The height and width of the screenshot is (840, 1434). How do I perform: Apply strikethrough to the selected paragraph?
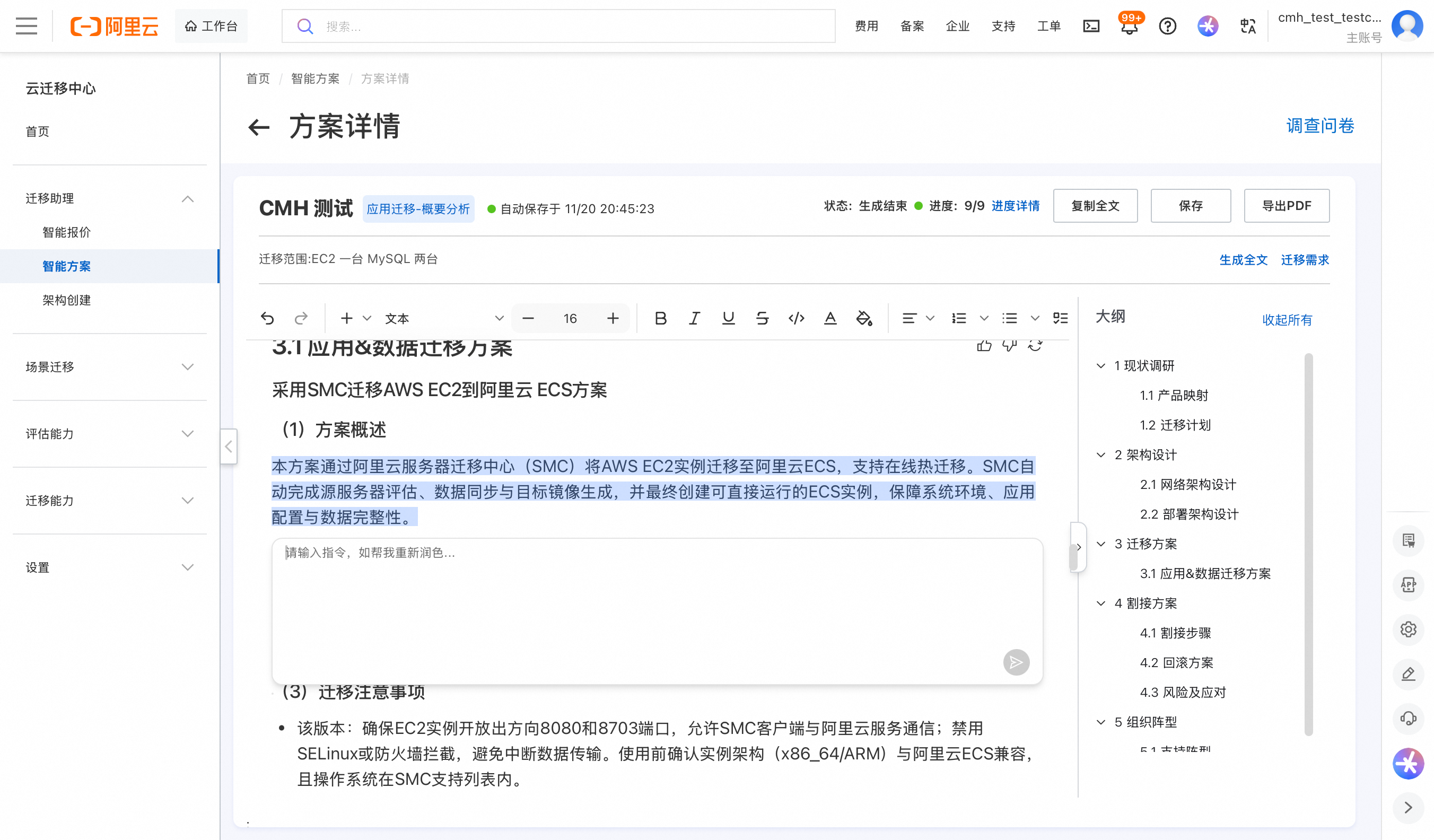[x=762, y=318]
